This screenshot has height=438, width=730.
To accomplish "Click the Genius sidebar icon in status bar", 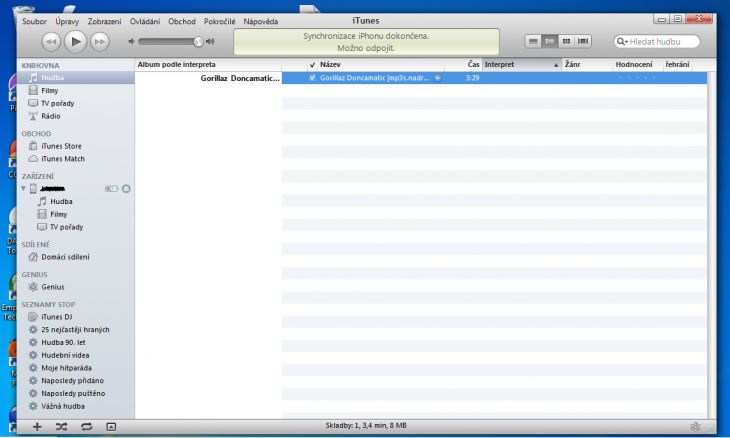I will [x=695, y=426].
